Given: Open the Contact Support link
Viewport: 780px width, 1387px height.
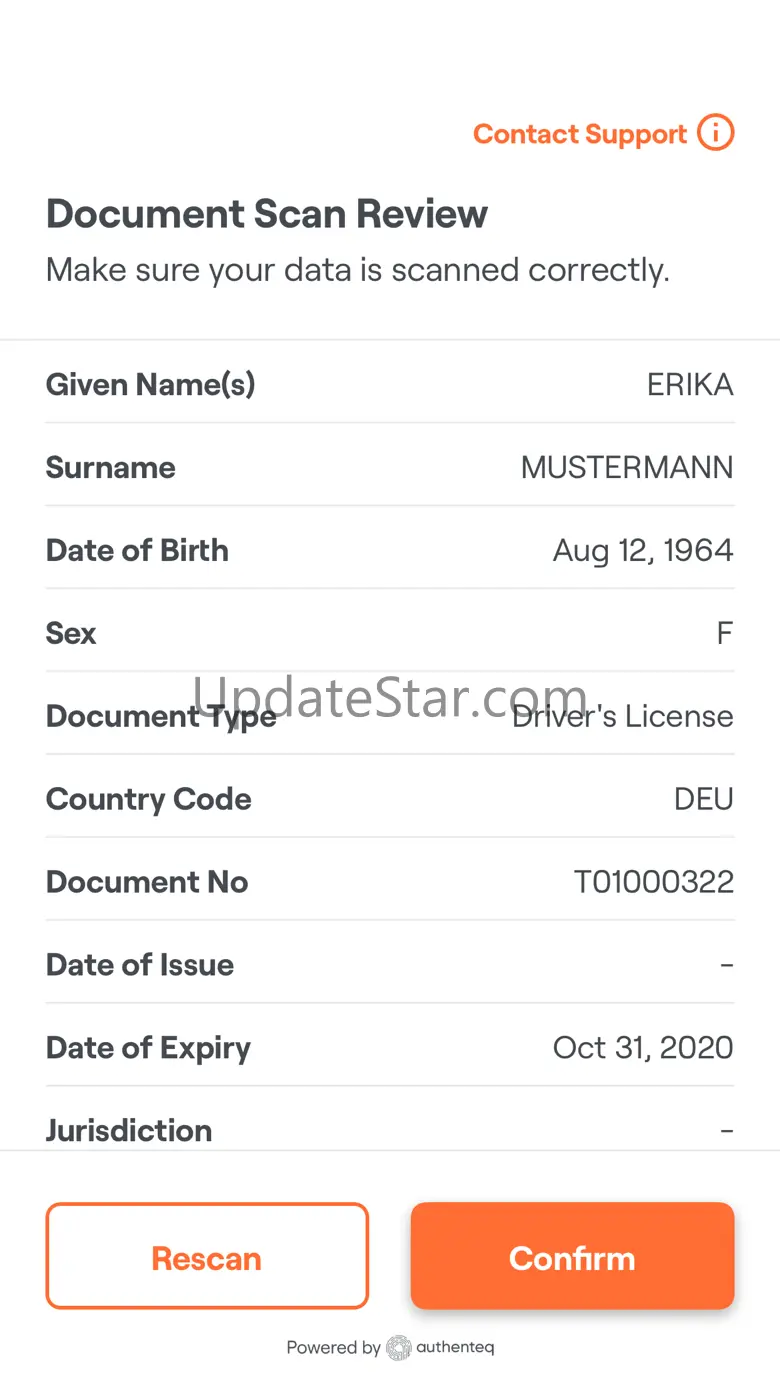Looking at the screenshot, I should coord(580,134).
